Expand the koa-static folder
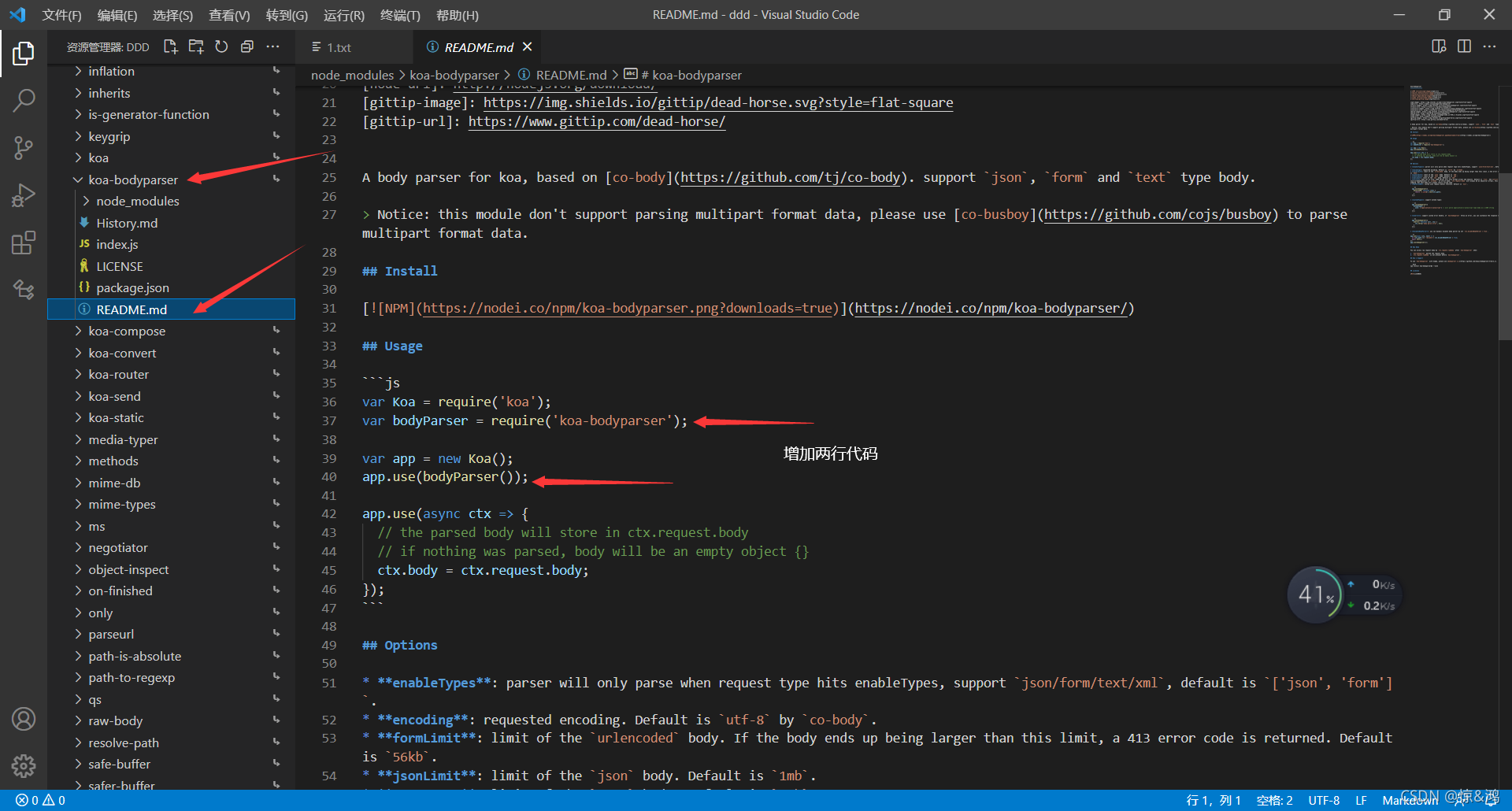Screen dimensions: 1512x811 click(x=172, y=417)
